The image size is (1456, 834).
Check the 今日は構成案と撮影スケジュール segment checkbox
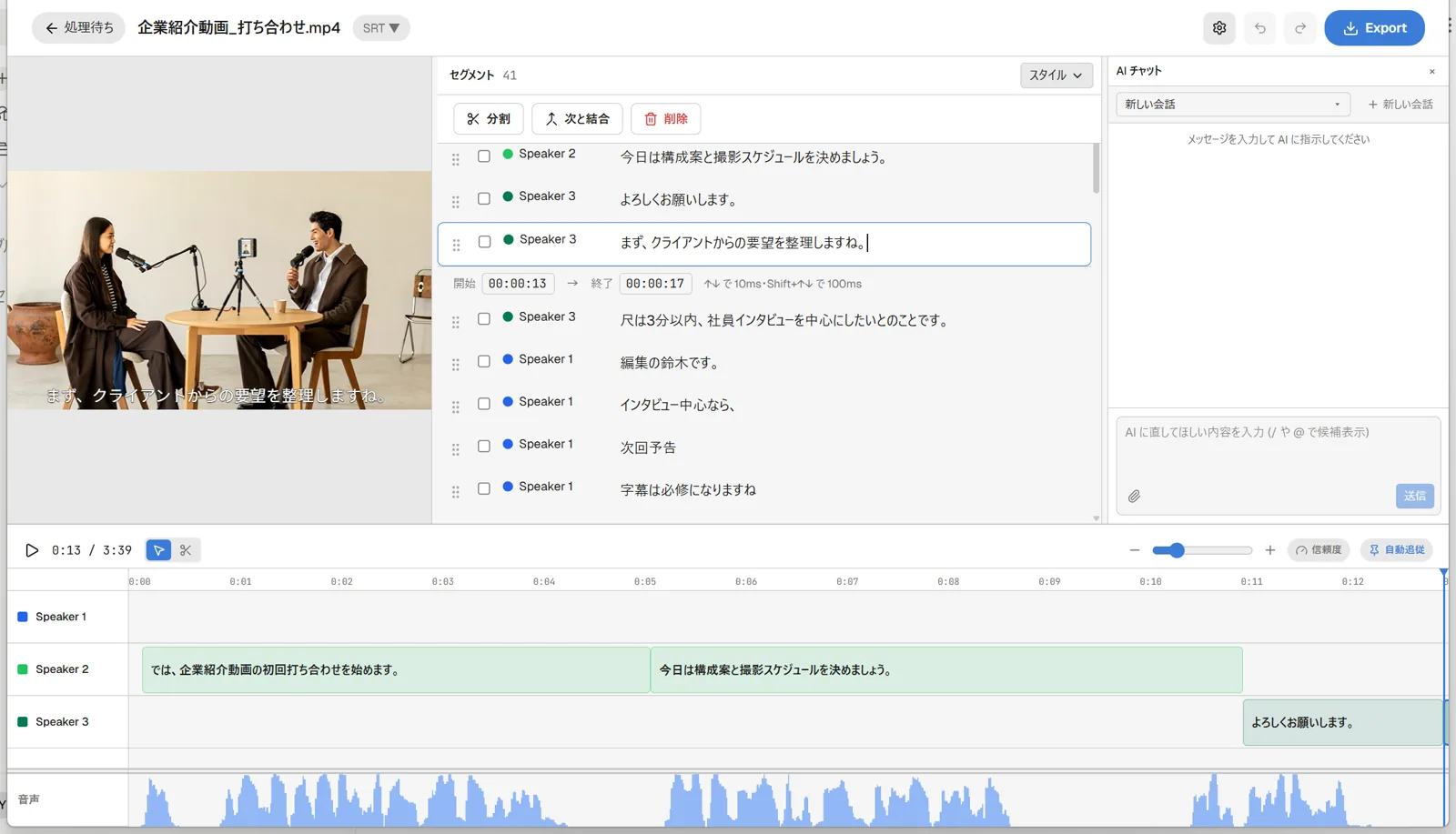[x=484, y=156]
